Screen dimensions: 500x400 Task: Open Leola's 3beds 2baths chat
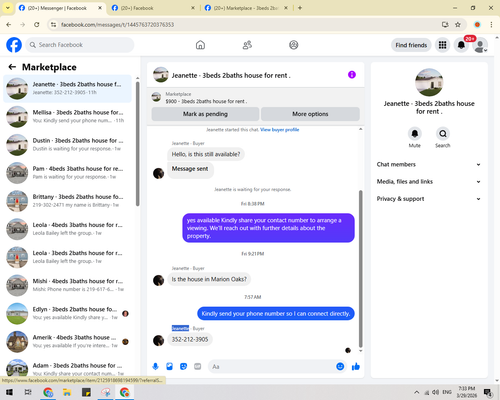(x=67, y=257)
